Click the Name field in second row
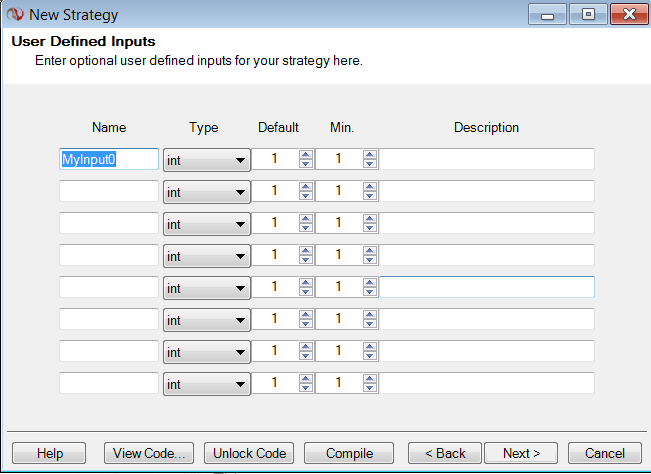Screen dimensions: 651x474 coord(109,191)
